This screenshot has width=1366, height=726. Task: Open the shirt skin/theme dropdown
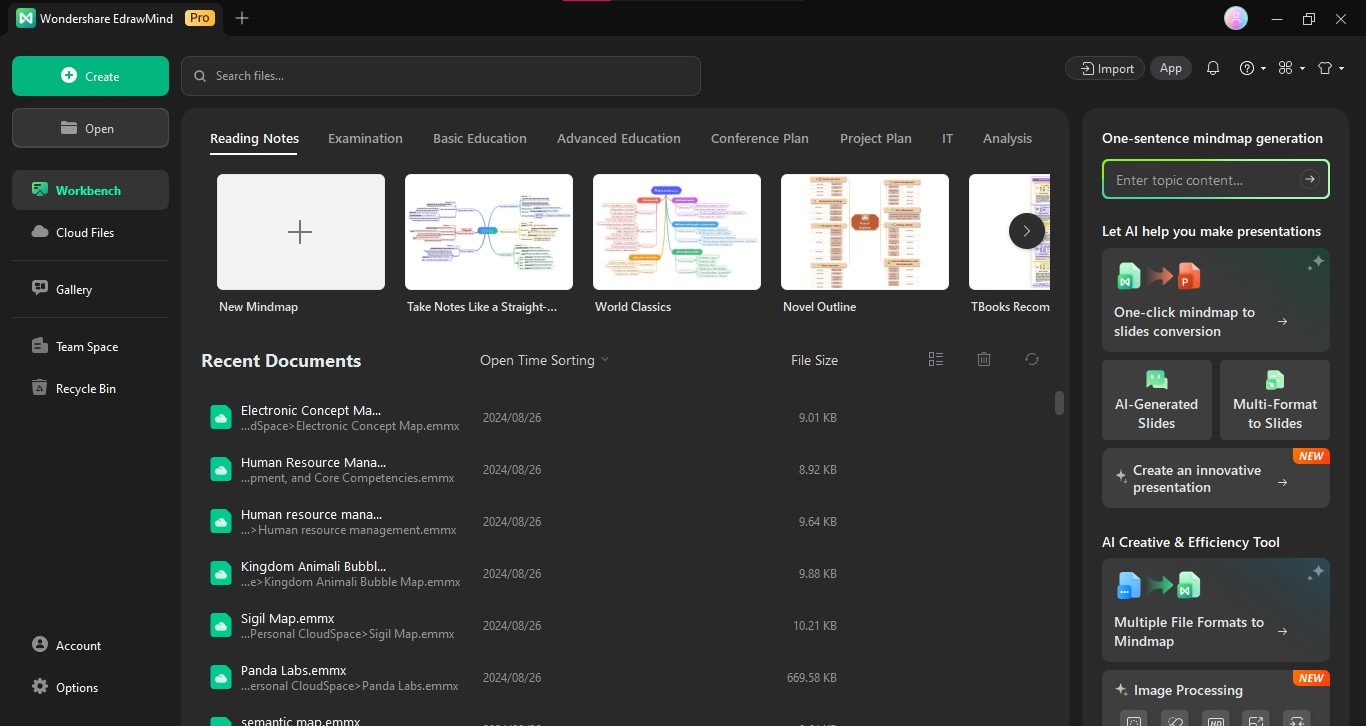[1331, 68]
